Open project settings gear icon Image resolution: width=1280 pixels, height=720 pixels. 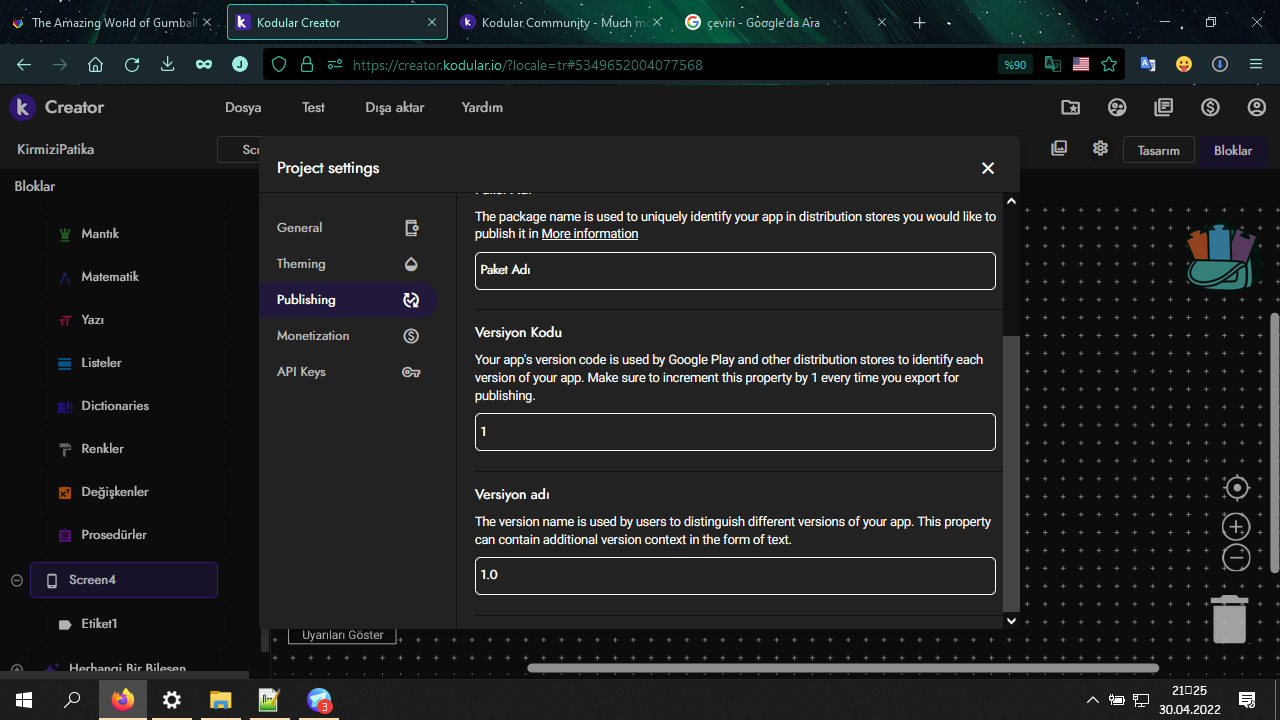1100,148
